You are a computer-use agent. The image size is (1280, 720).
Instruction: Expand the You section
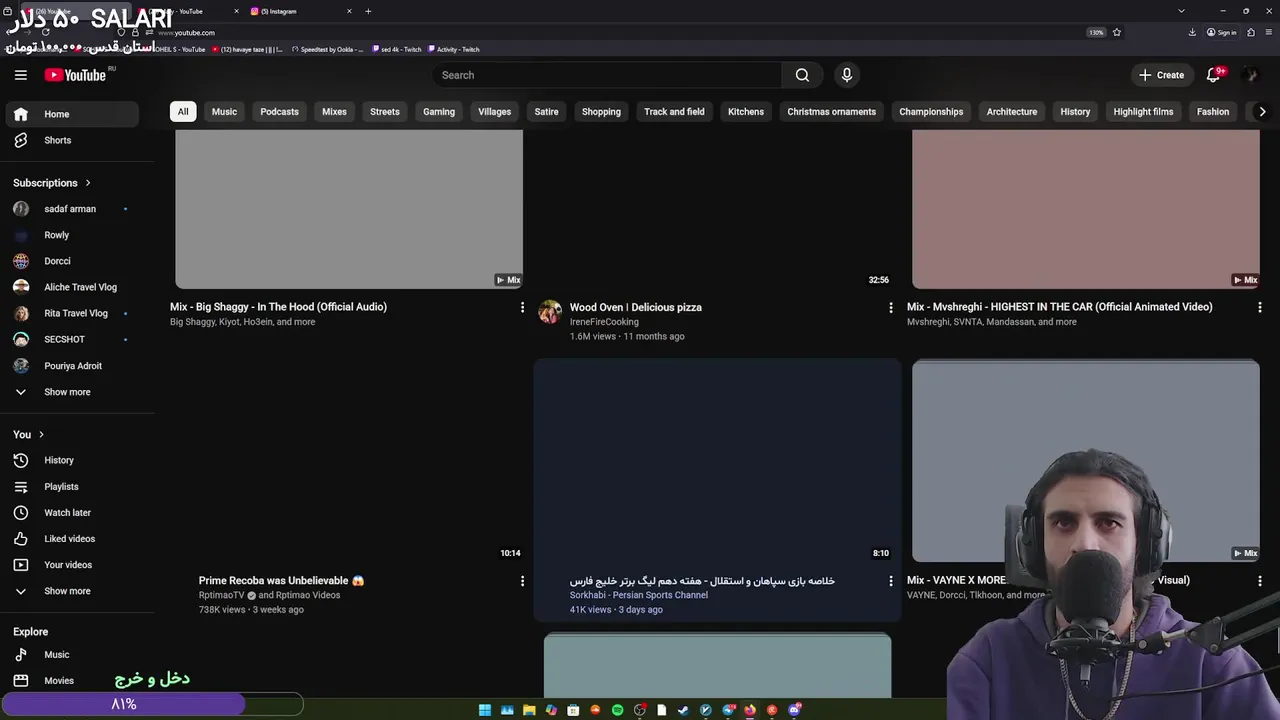(x=29, y=434)
